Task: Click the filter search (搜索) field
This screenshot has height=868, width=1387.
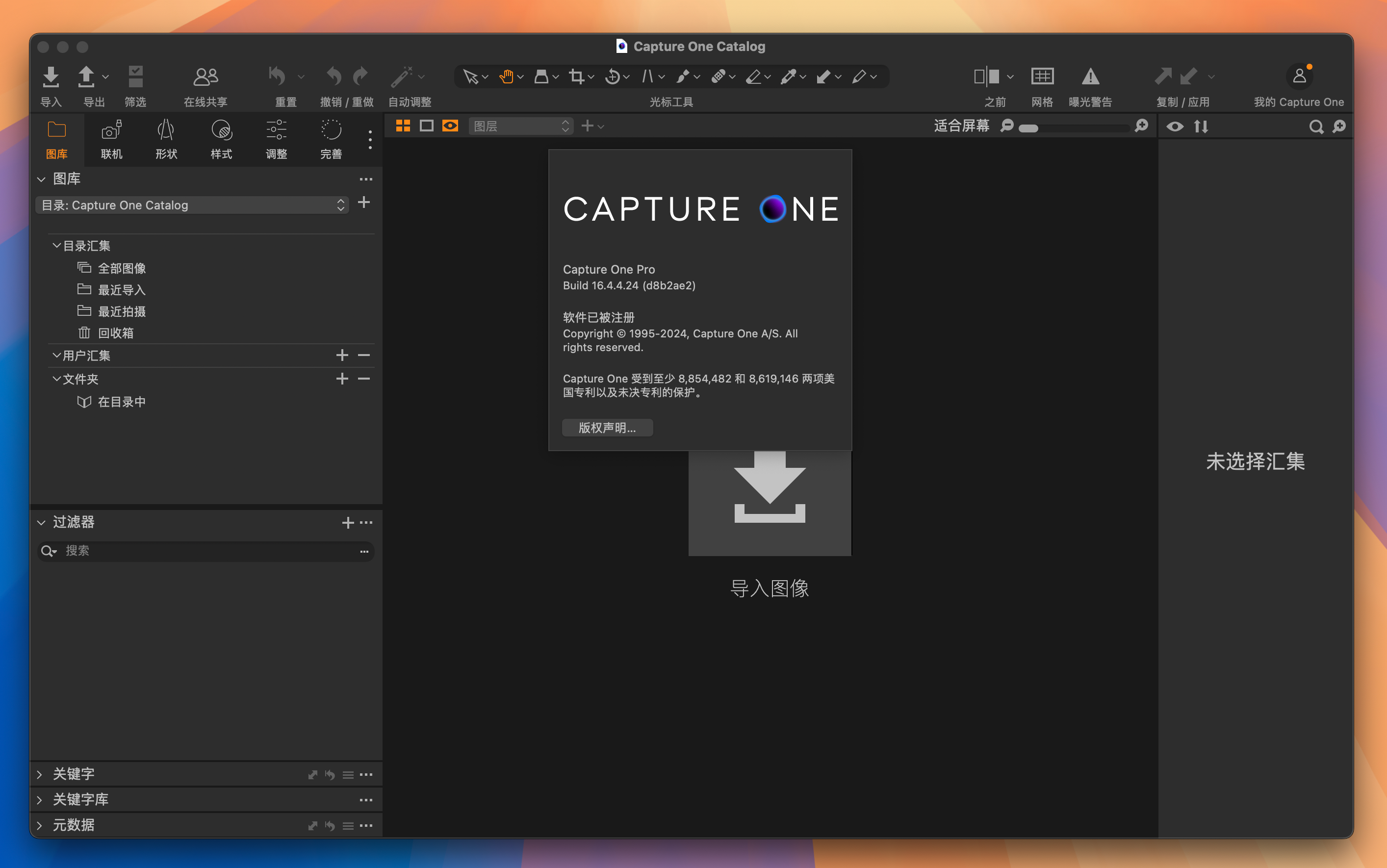Action: [x=205, y=551]
